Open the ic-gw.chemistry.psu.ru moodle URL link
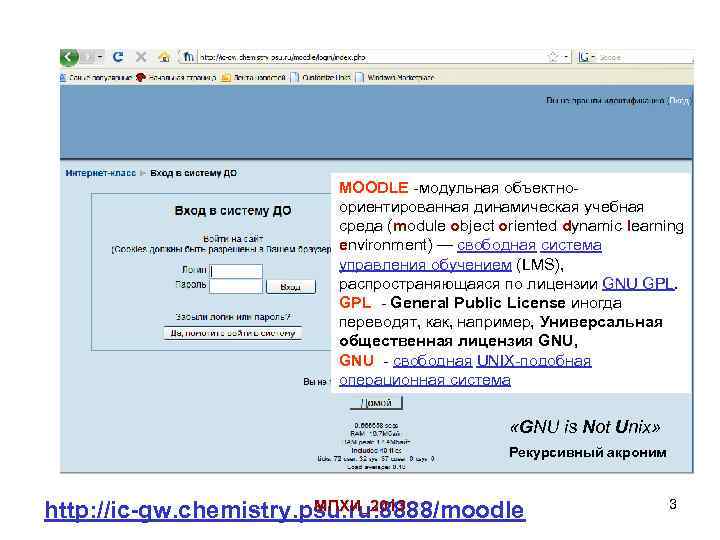 click(x=285, y=510)
